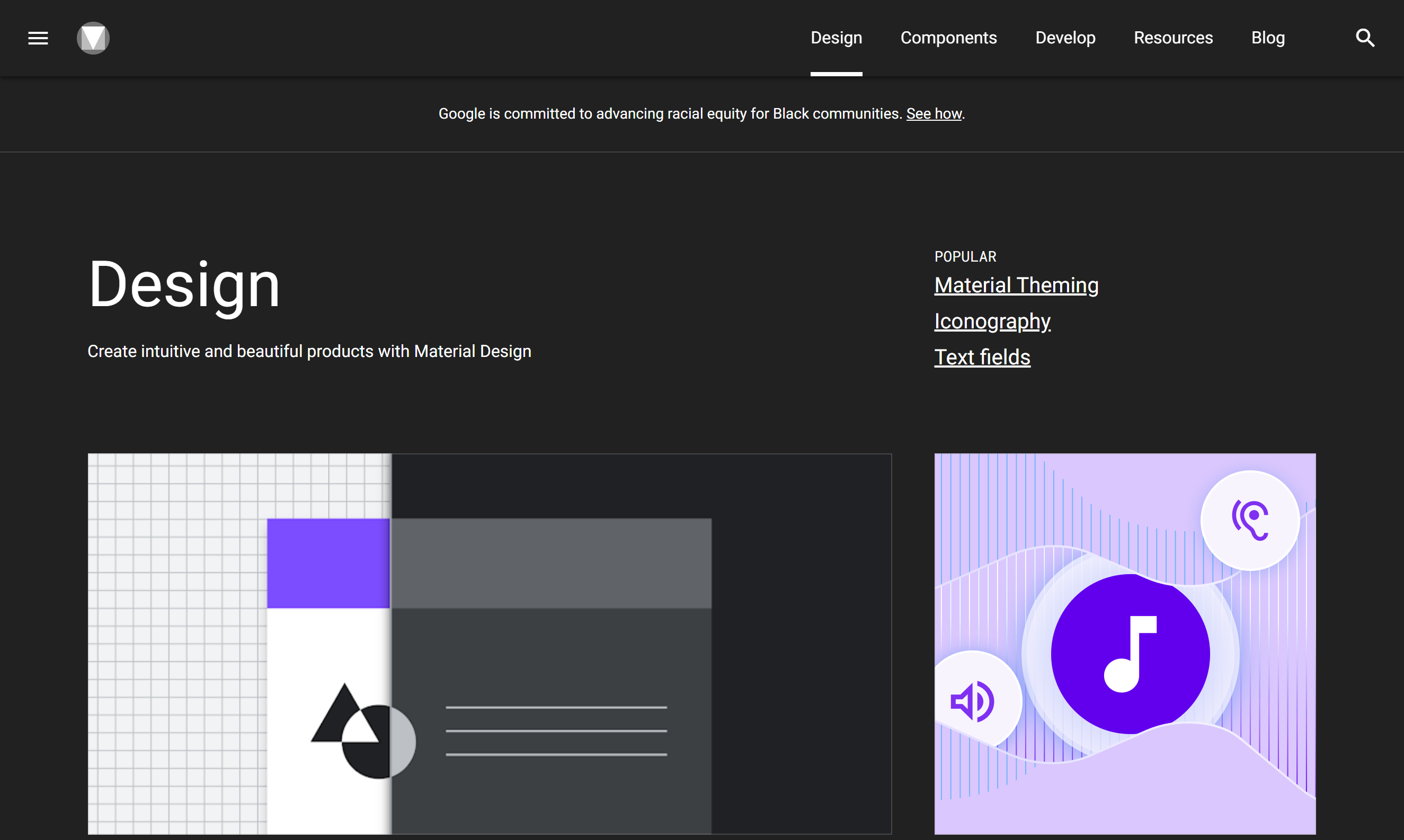The width and height of the screenshot is (1404, 840).
Task: Open the Material Theming link
Action: click(1016, 285)
